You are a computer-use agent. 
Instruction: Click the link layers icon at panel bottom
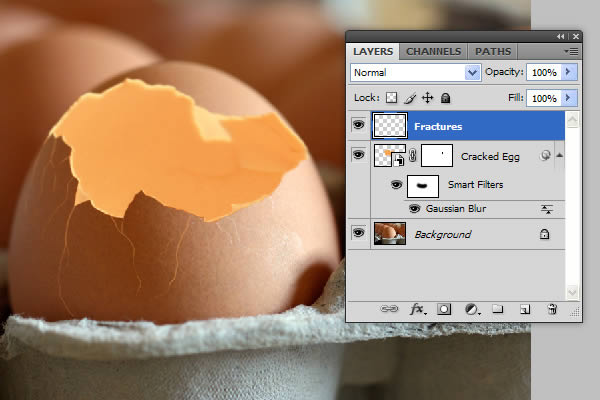[389, 309]
